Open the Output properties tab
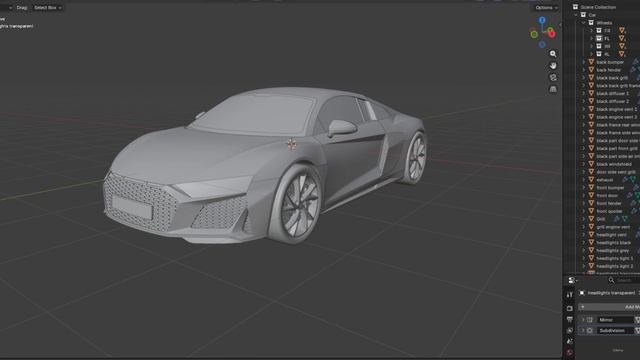The image size is (640, 360). 570,319
